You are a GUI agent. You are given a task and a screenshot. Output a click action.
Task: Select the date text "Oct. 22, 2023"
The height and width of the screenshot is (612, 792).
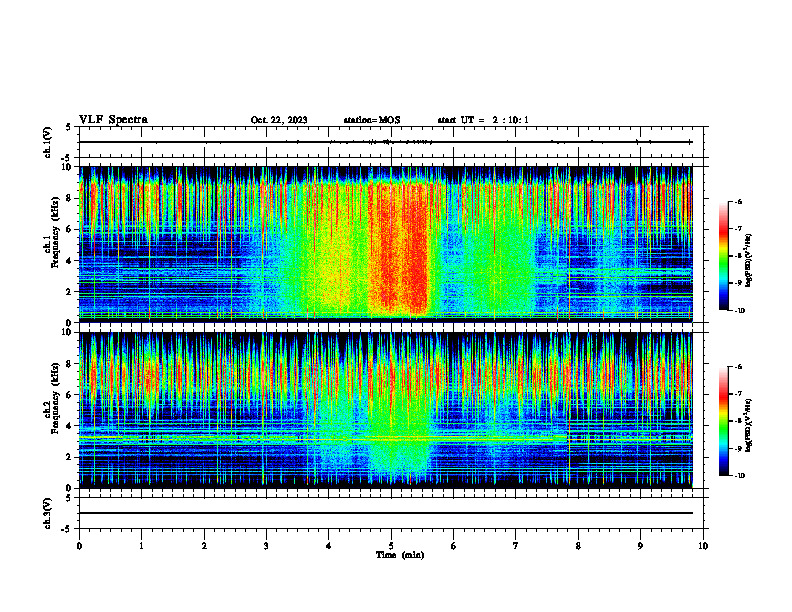(x=279, y=120)
